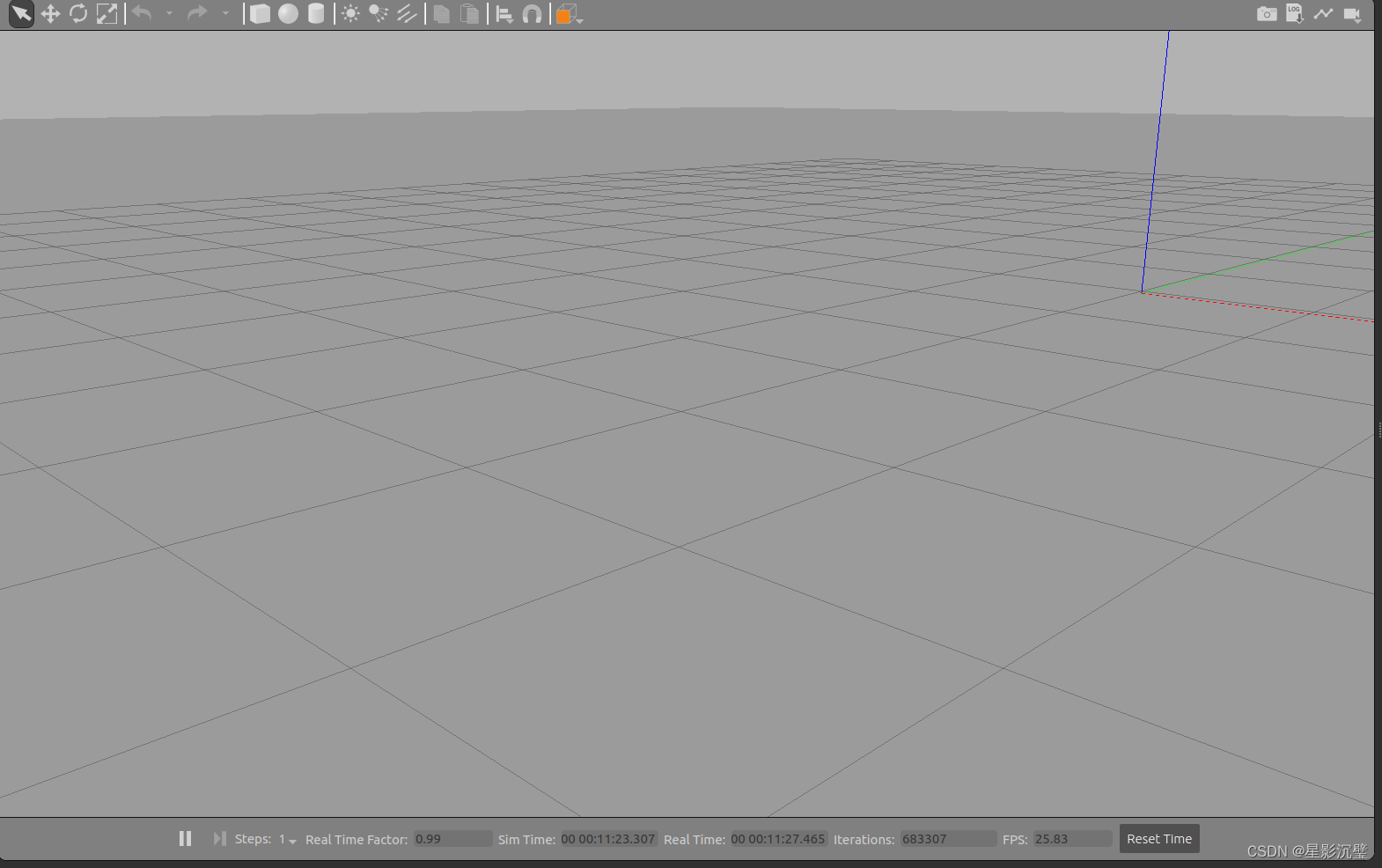Activate the arrow selection mode tool
Image resolution: width=1382 pixels, height=868 pixels.
[x=21, y=14]
